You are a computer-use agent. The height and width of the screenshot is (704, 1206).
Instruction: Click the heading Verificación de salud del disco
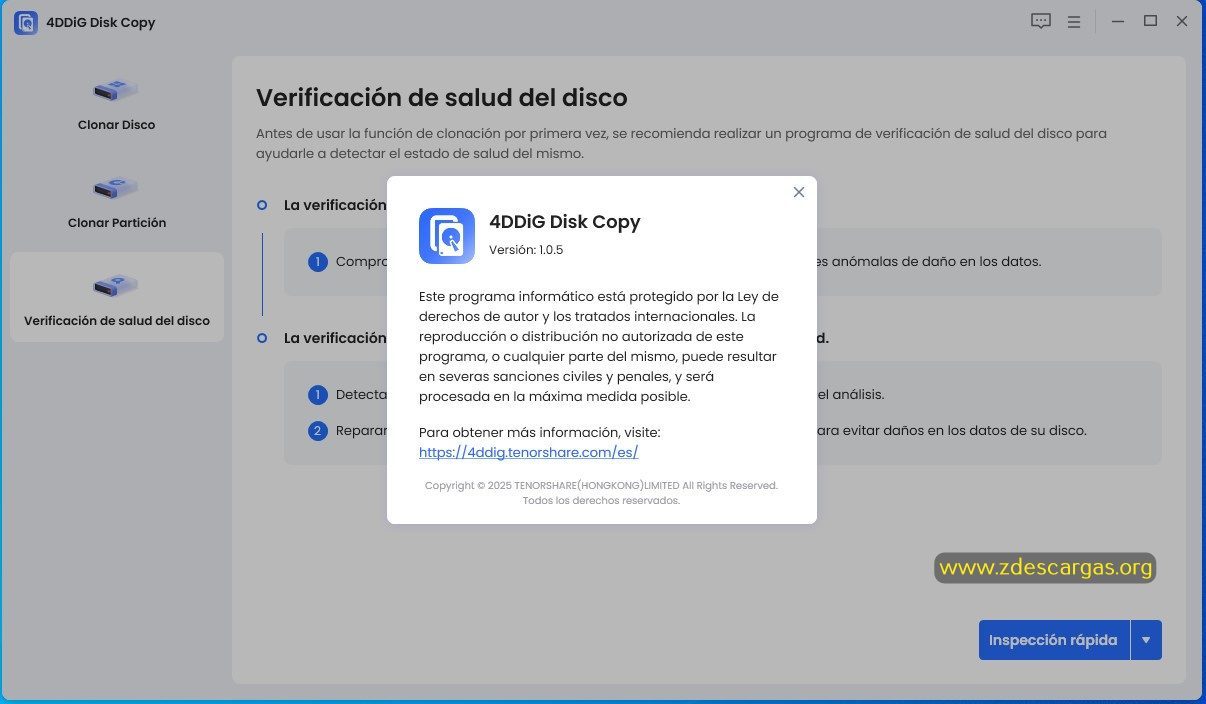coord(442,98)
